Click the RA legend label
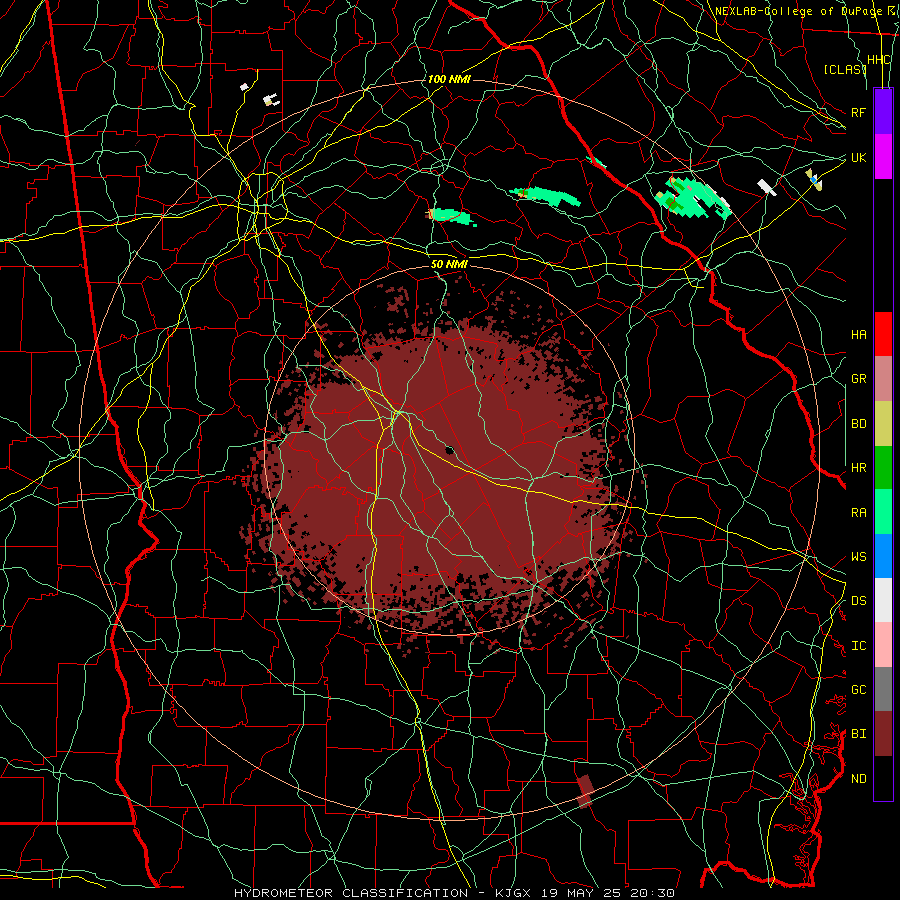Screen dimensions: 900x900 pyautogui.click(x=858, y=513)
